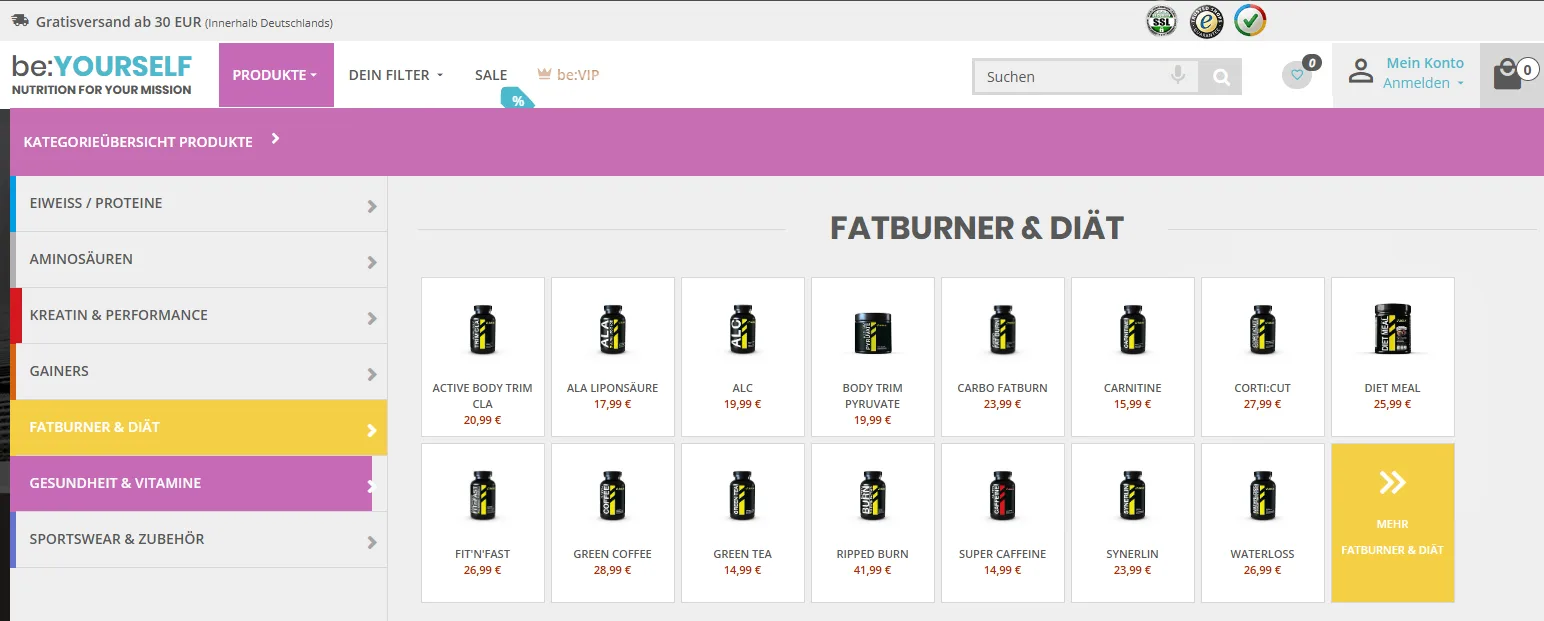Screen dimensions: 1544x621
Task: Open the Corti:Cut product image
Action: tap(1263, 330)
